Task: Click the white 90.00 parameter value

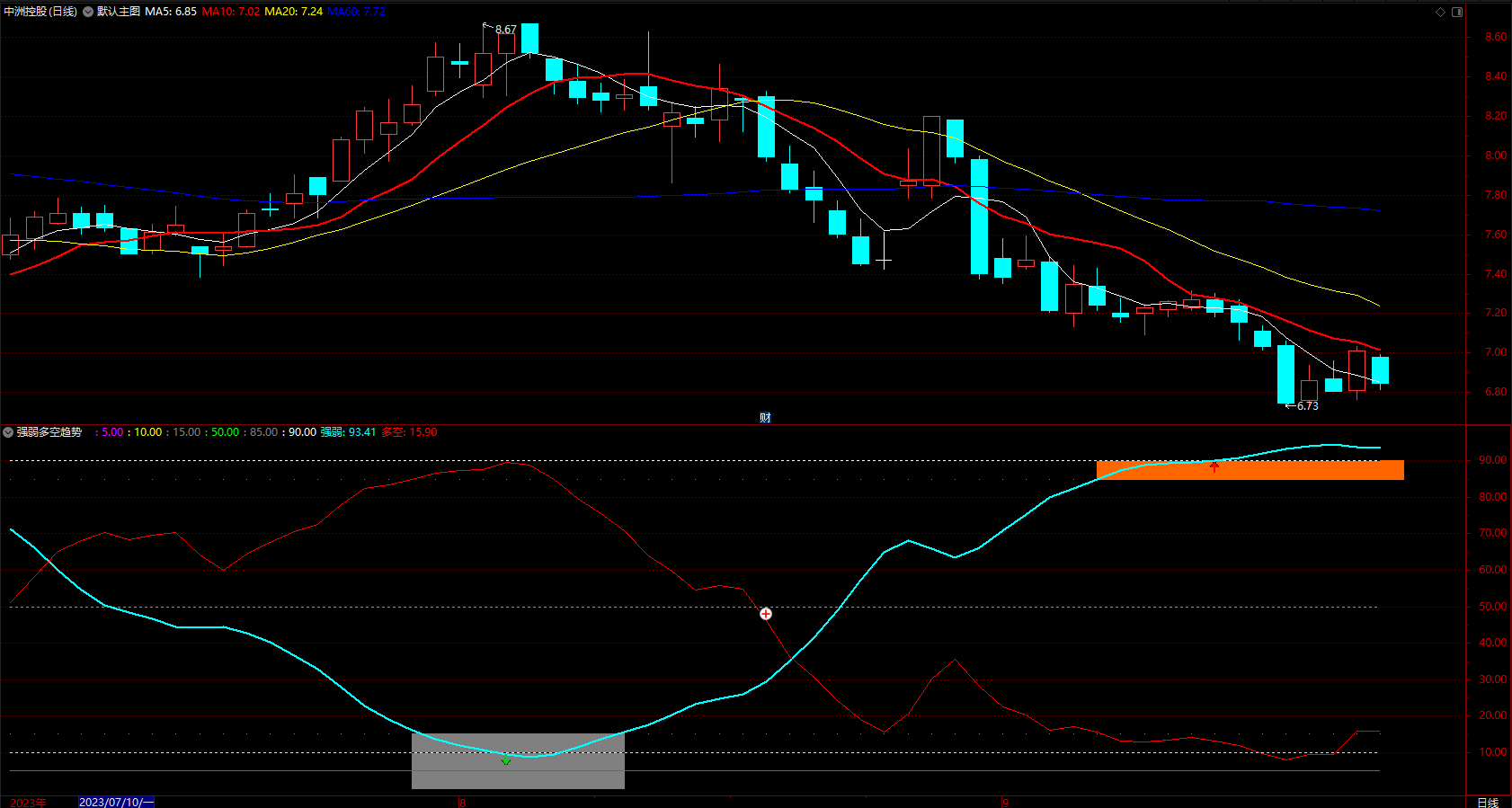Action: 303,432
